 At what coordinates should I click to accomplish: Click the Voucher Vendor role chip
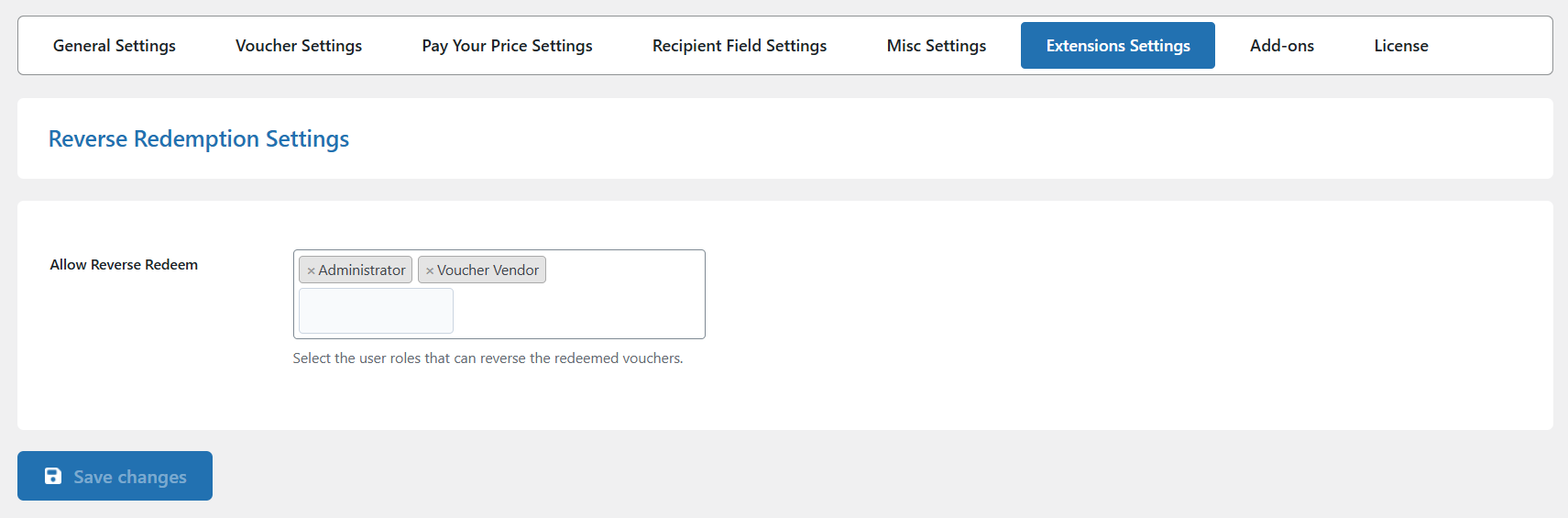(482, 270)
